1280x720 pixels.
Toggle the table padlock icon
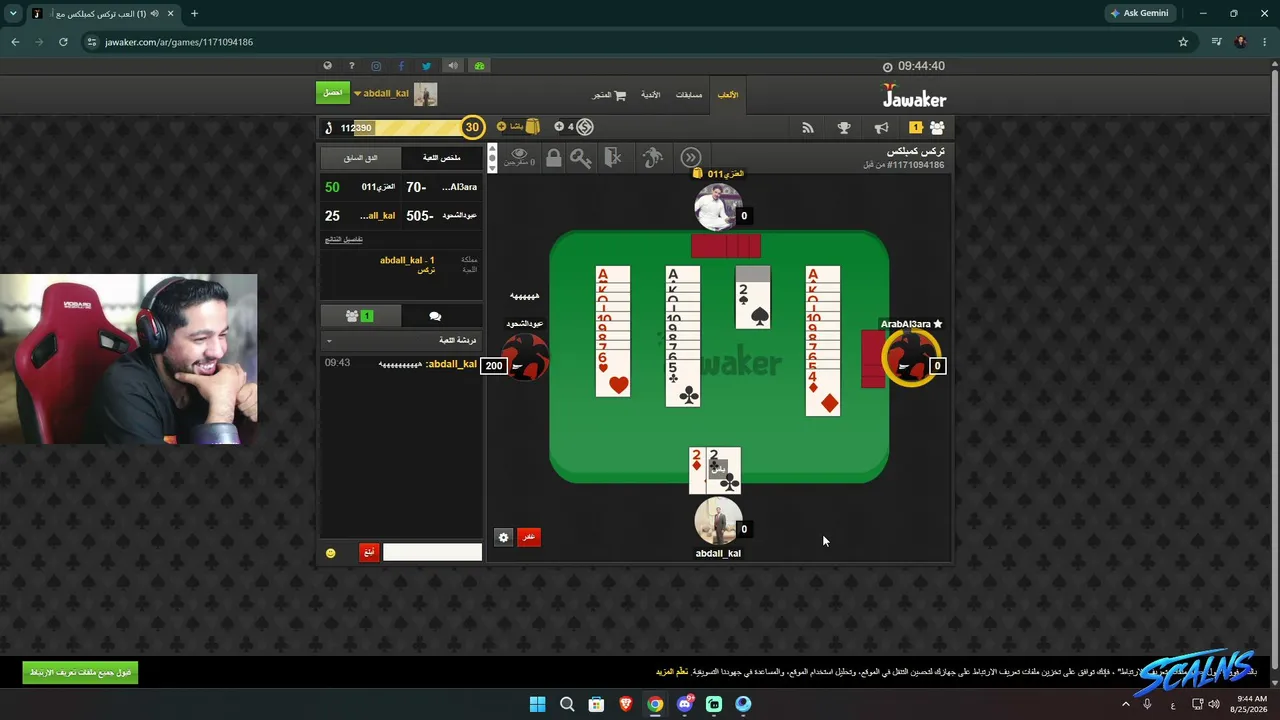(553, 157)
